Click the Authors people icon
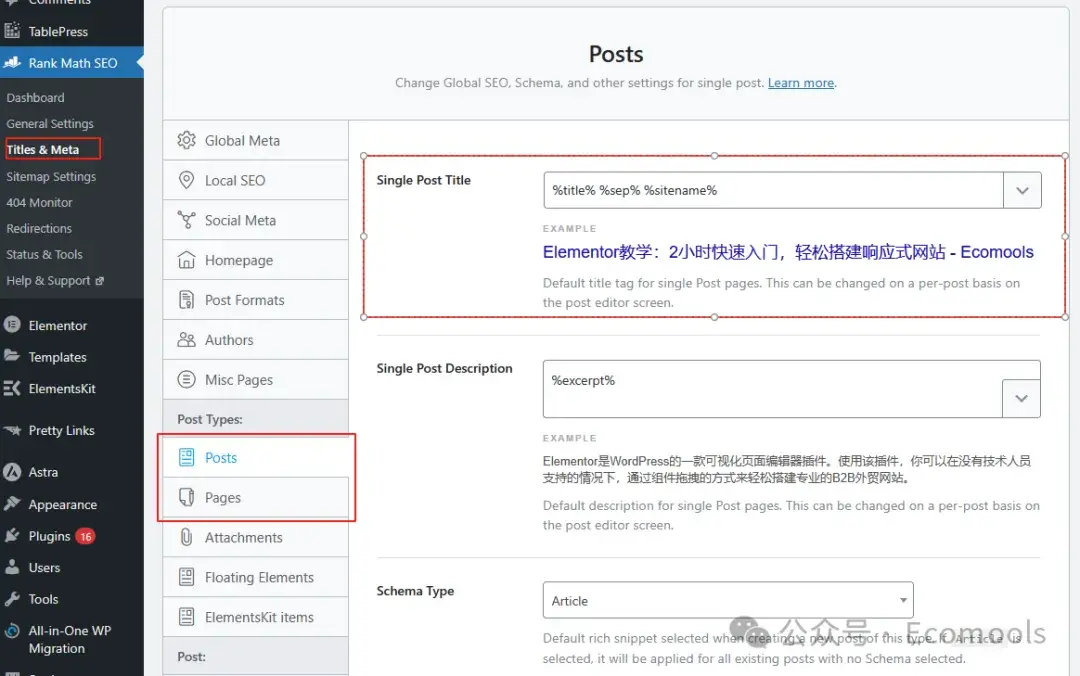This screenshot has height=676, width=1080. click(186, 341)
